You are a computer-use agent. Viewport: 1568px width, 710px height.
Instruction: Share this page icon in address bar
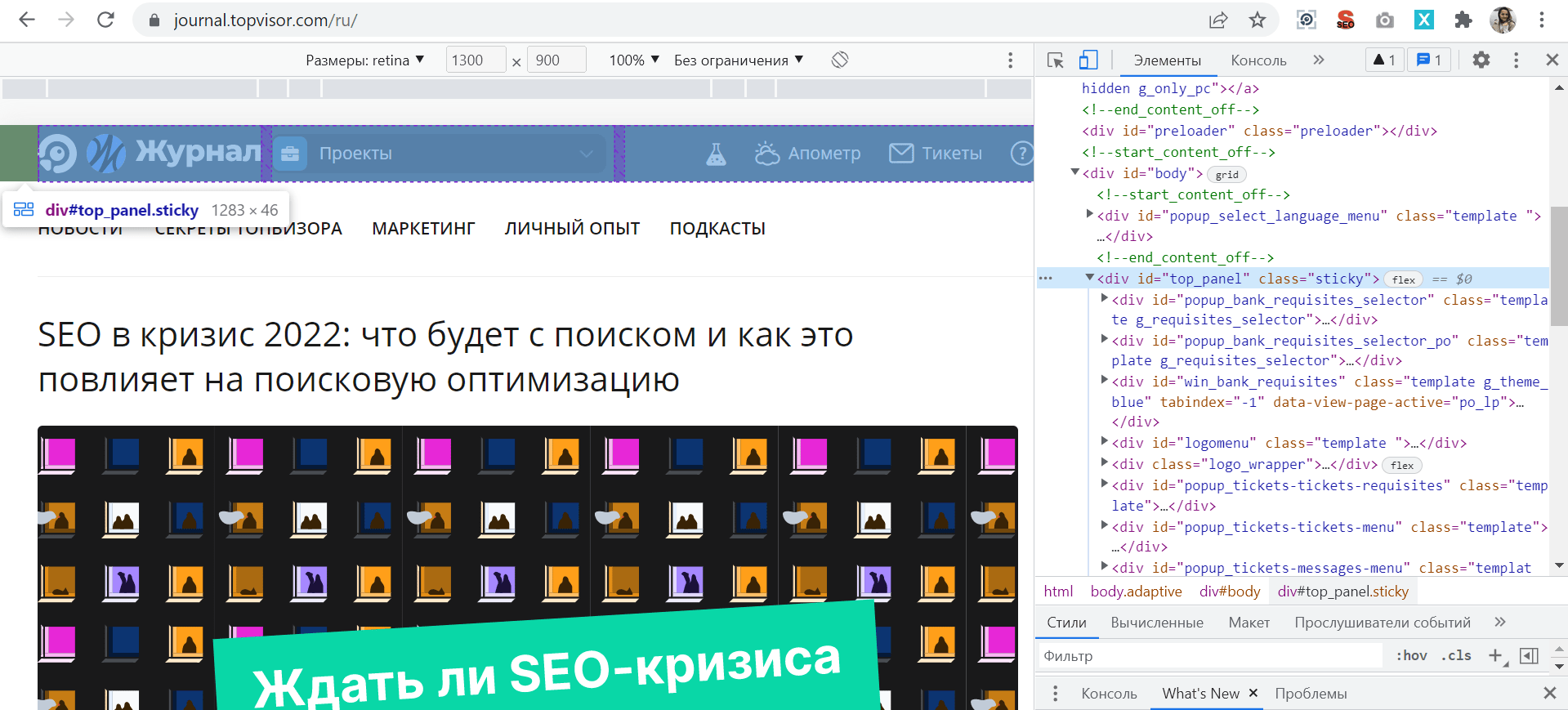(x=1218, y=20)
